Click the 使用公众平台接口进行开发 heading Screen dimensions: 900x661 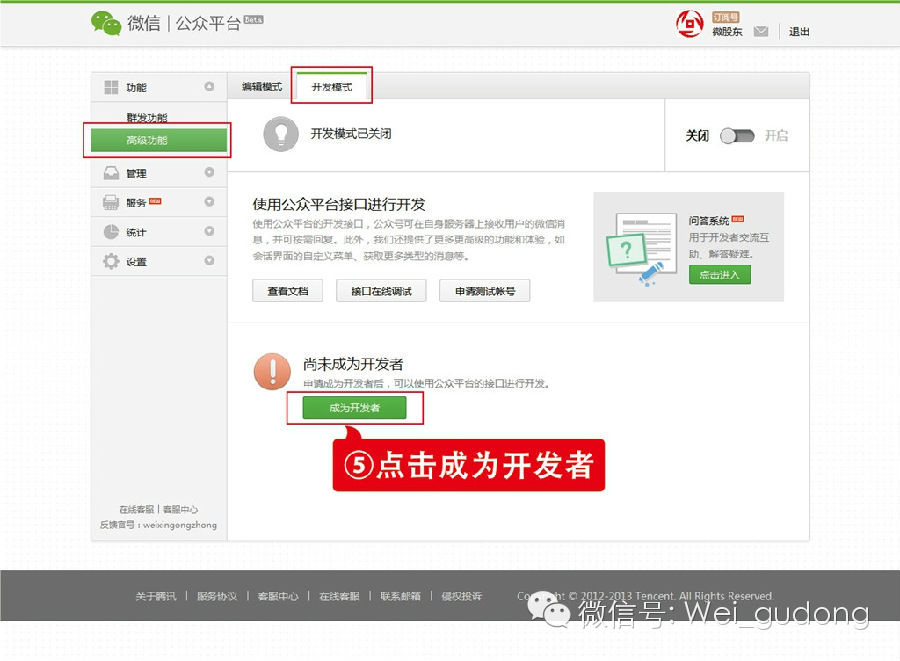point(339,204)
